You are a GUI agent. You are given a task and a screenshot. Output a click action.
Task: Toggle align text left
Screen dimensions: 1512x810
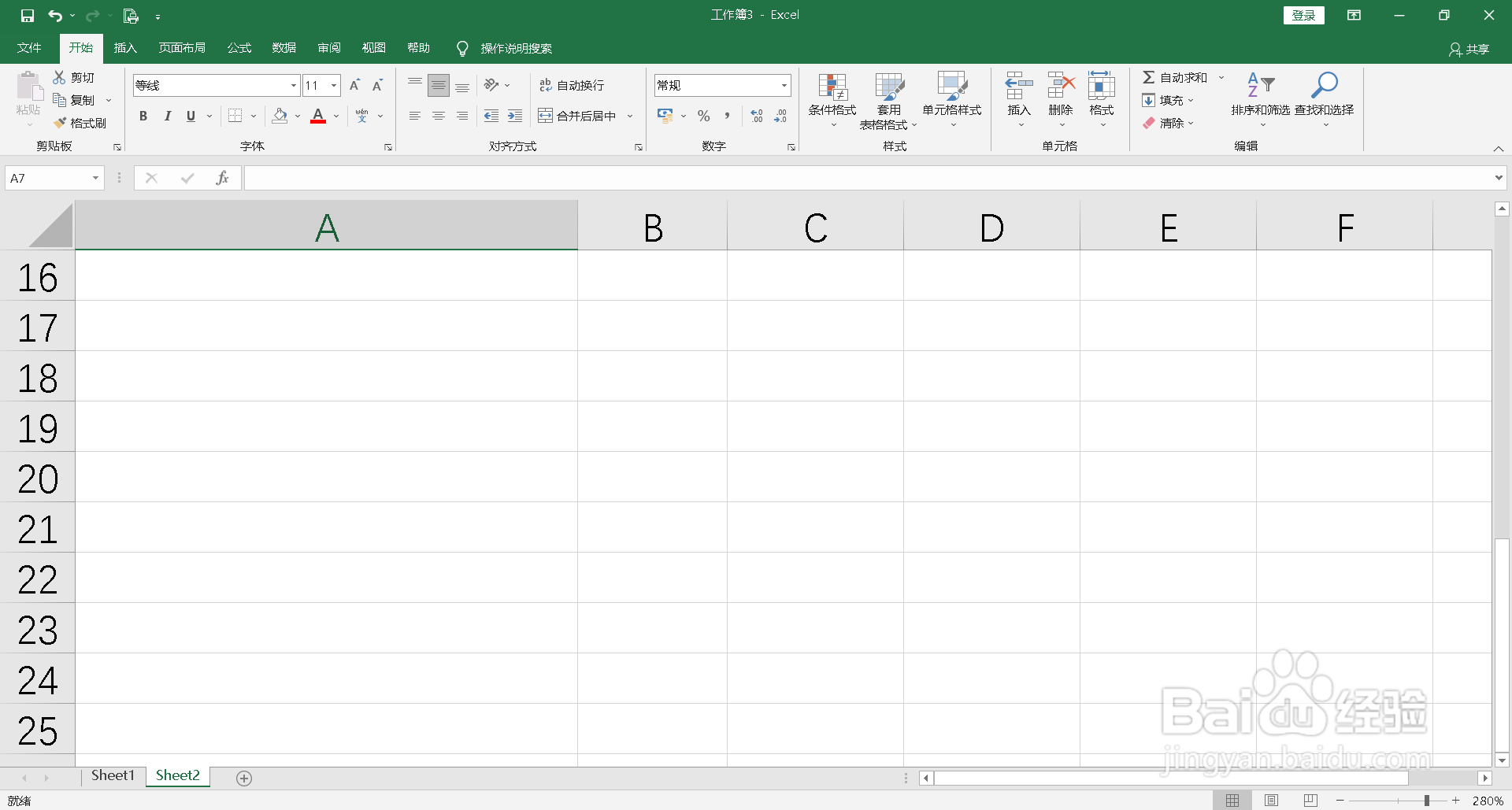click(415, 116)
